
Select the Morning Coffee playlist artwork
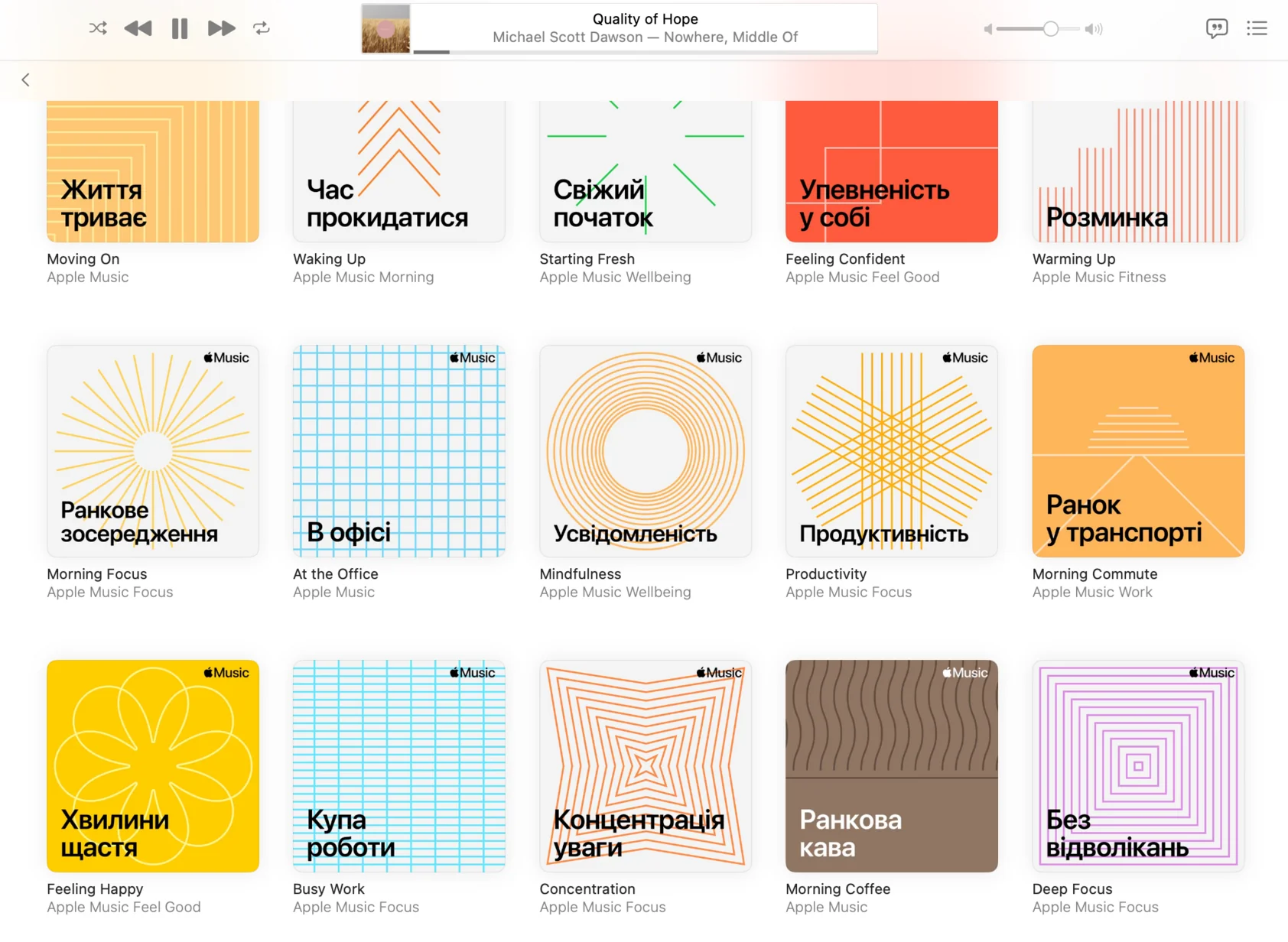[891, 765]
